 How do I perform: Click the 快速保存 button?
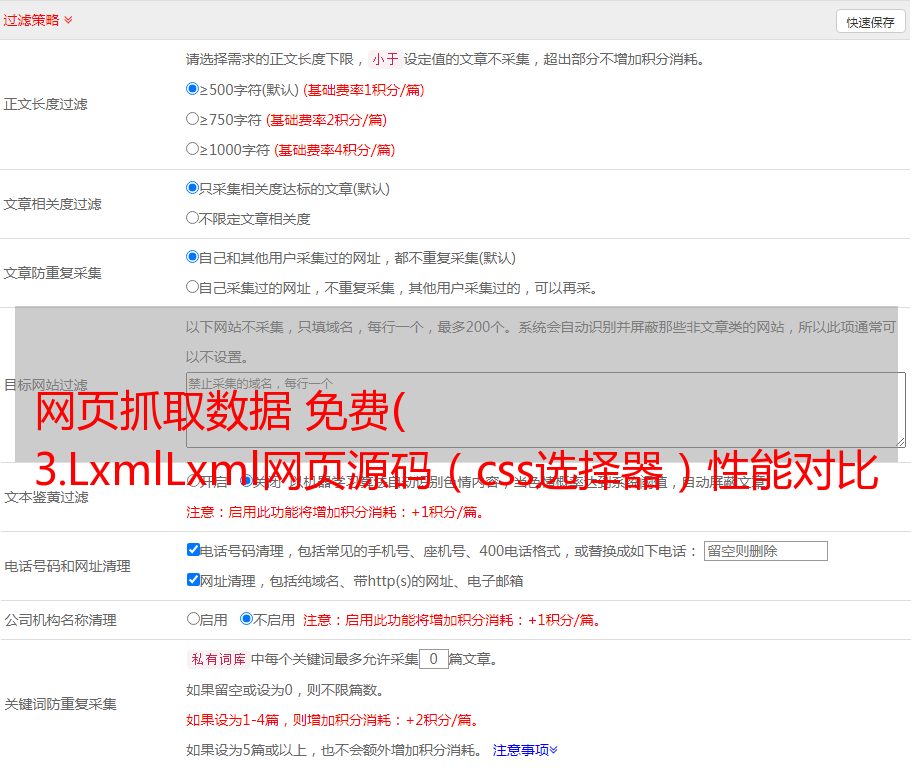coord(870,22)
